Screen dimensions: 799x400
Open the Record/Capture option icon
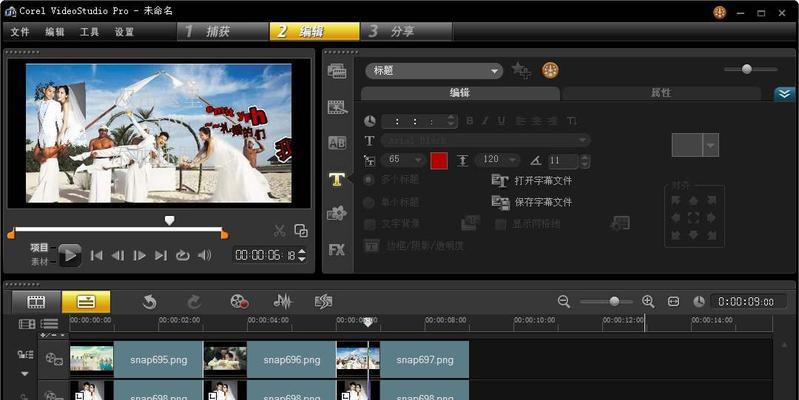238,301
